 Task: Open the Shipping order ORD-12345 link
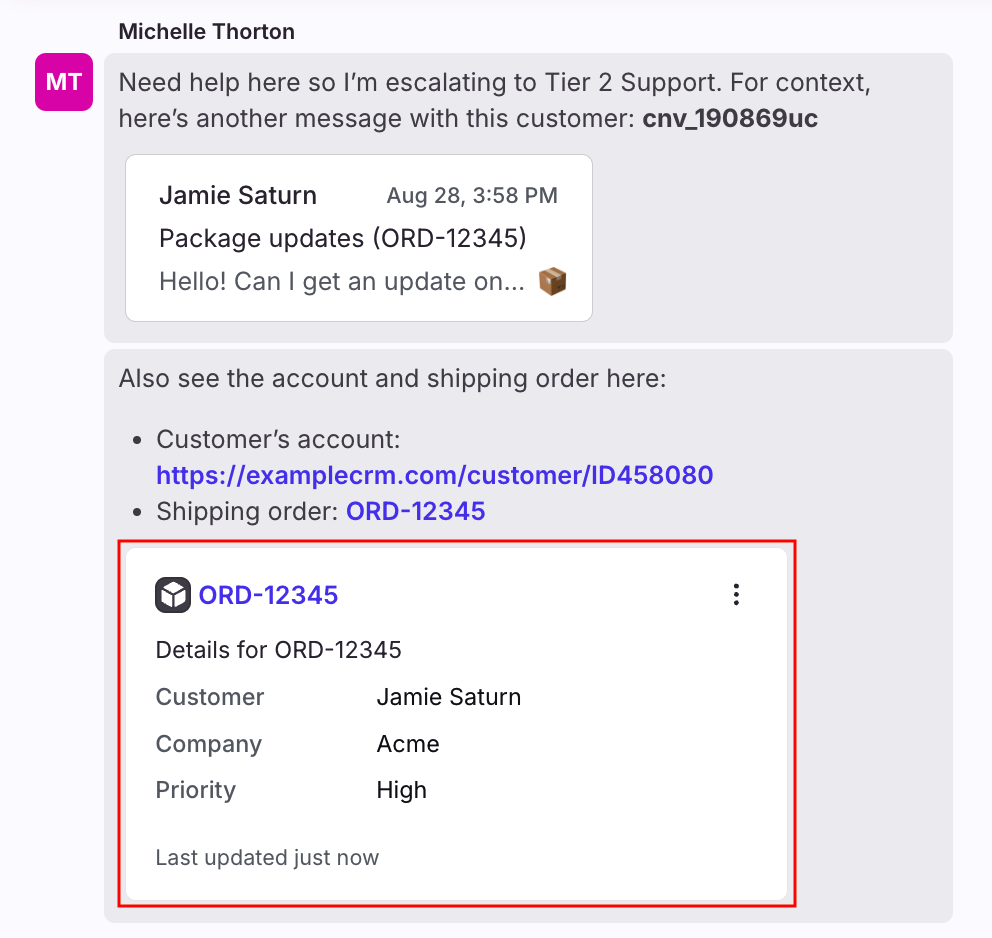416,511
